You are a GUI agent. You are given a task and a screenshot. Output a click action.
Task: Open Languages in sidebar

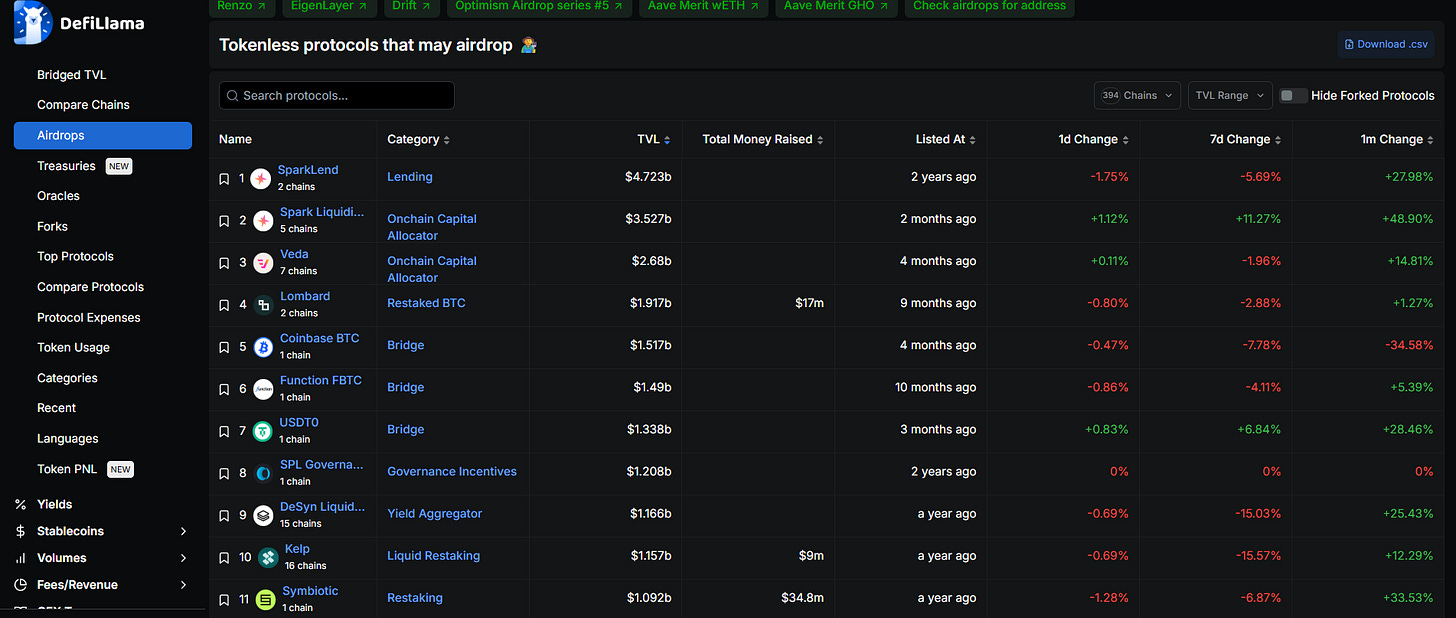tap(67, 439)
